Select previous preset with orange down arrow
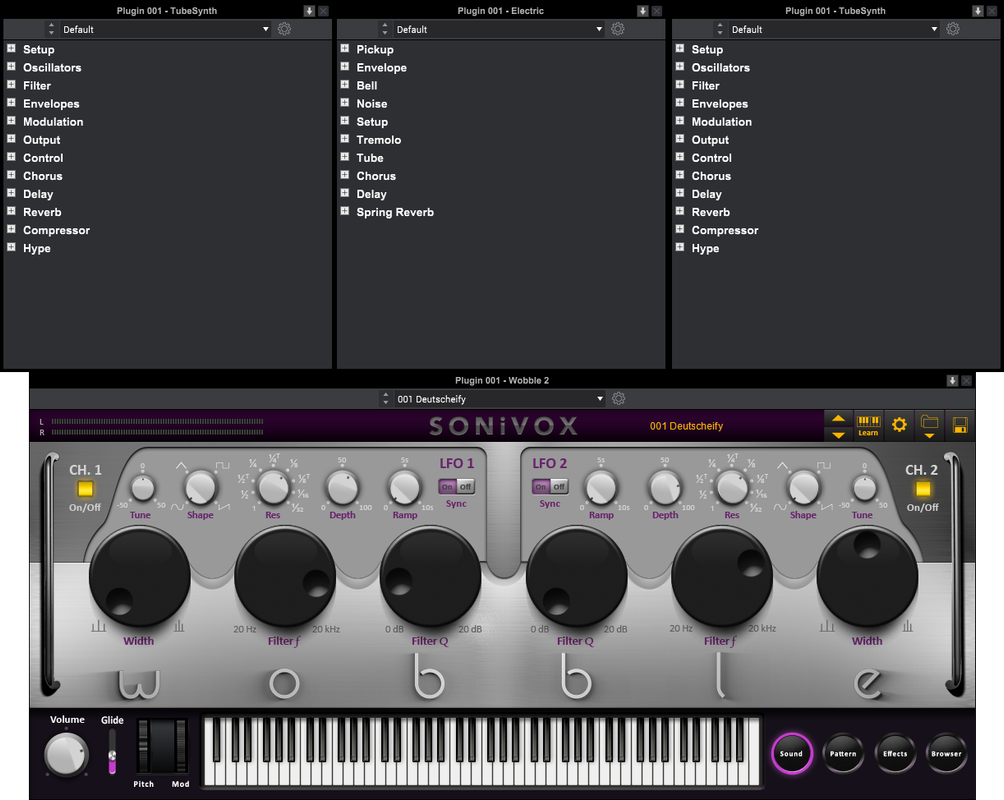 click(x=838, y=434)
